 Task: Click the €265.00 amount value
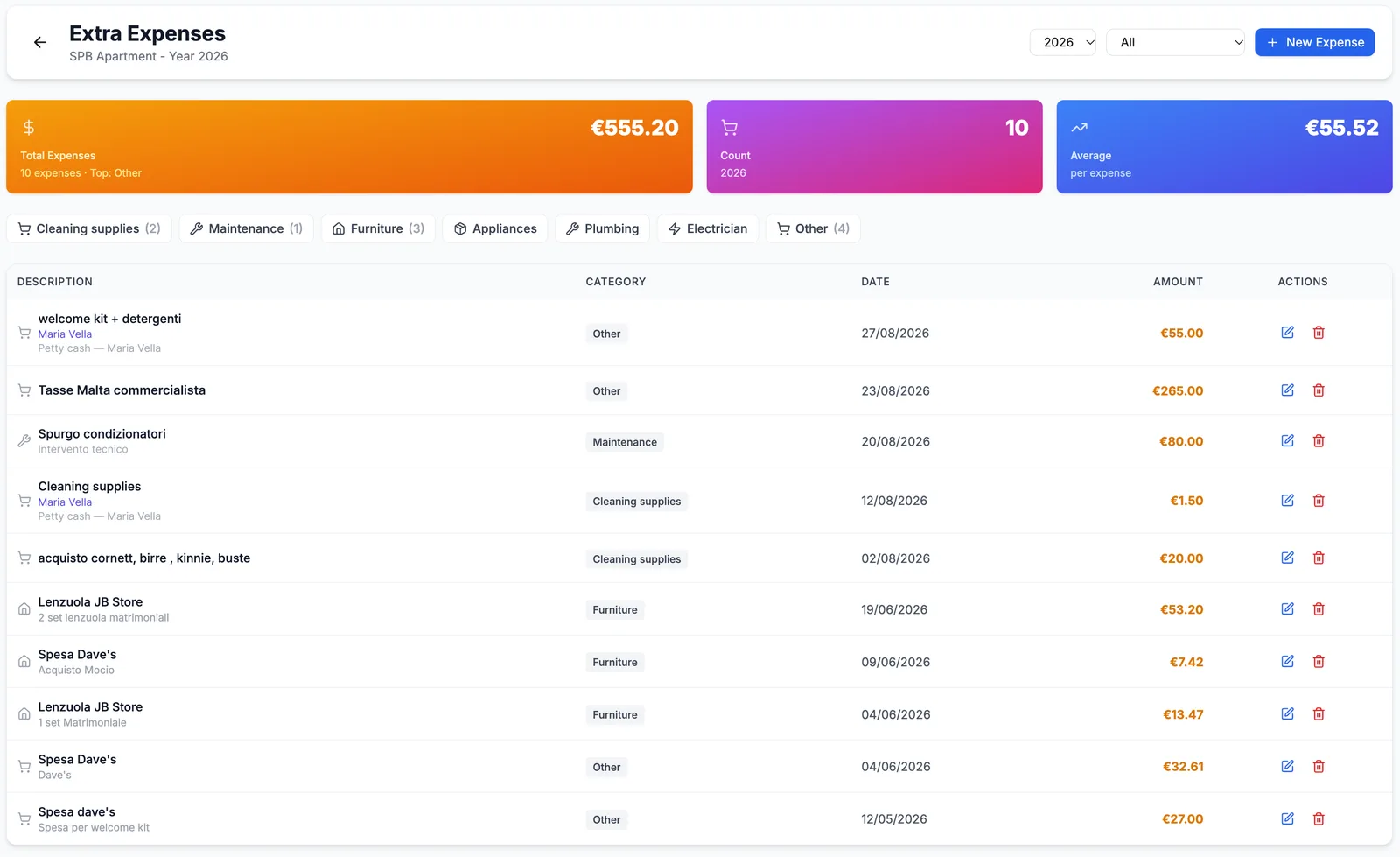click(1178, 390)
